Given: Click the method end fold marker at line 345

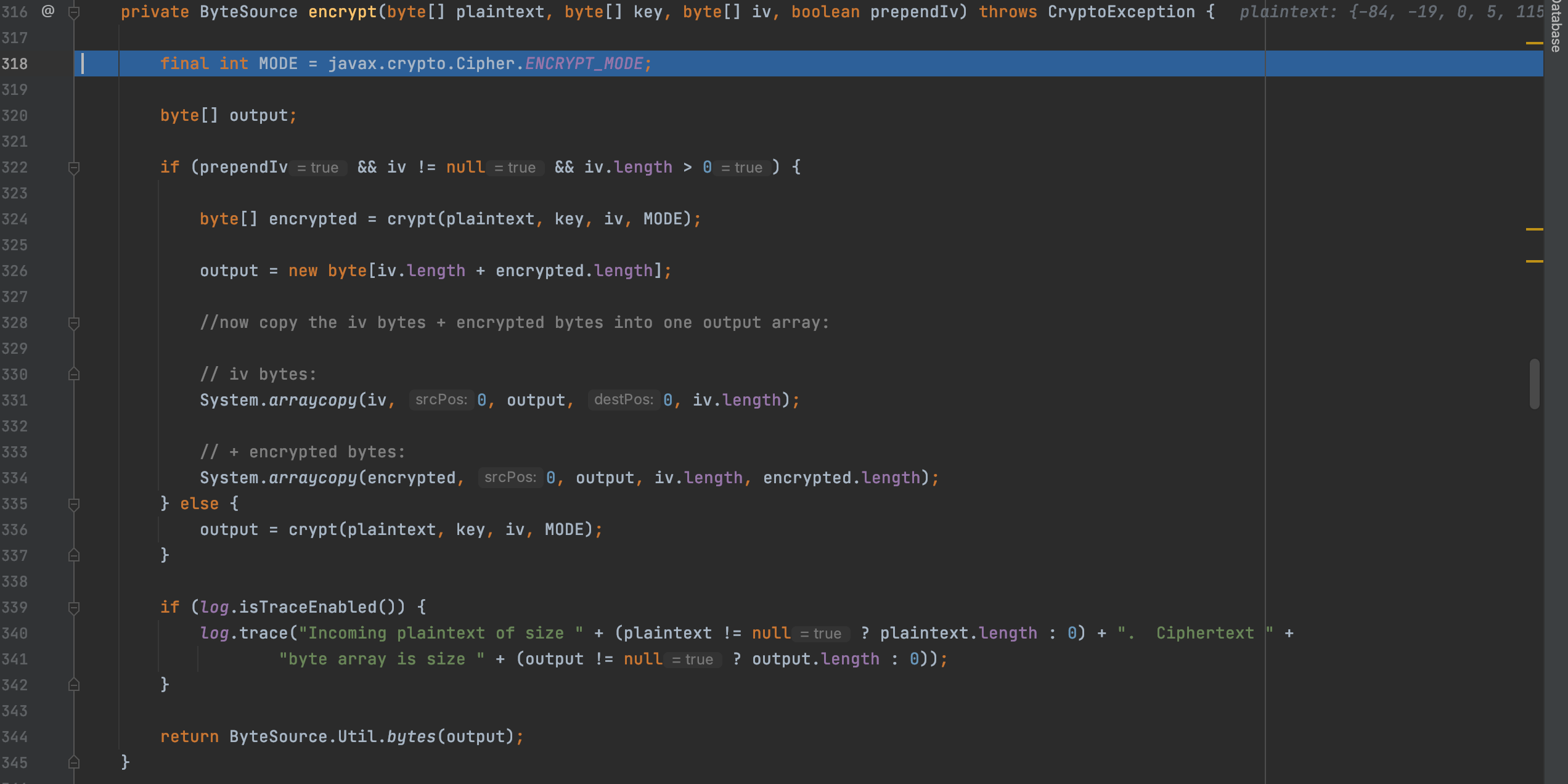Looking at the screenshot, I should pyautogui.click(x=73, y=762).
